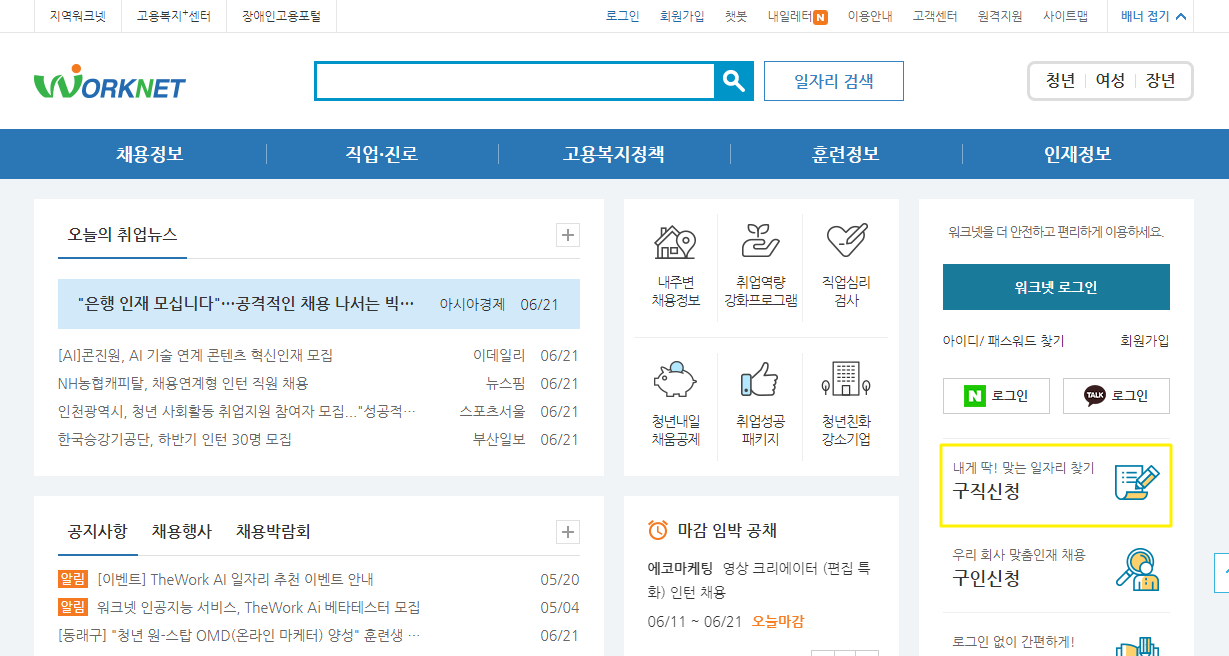The width and height of the screenshot is (1229, 656).
Task: Open the 고용복지+센터 top link
Action: (174, 17)
